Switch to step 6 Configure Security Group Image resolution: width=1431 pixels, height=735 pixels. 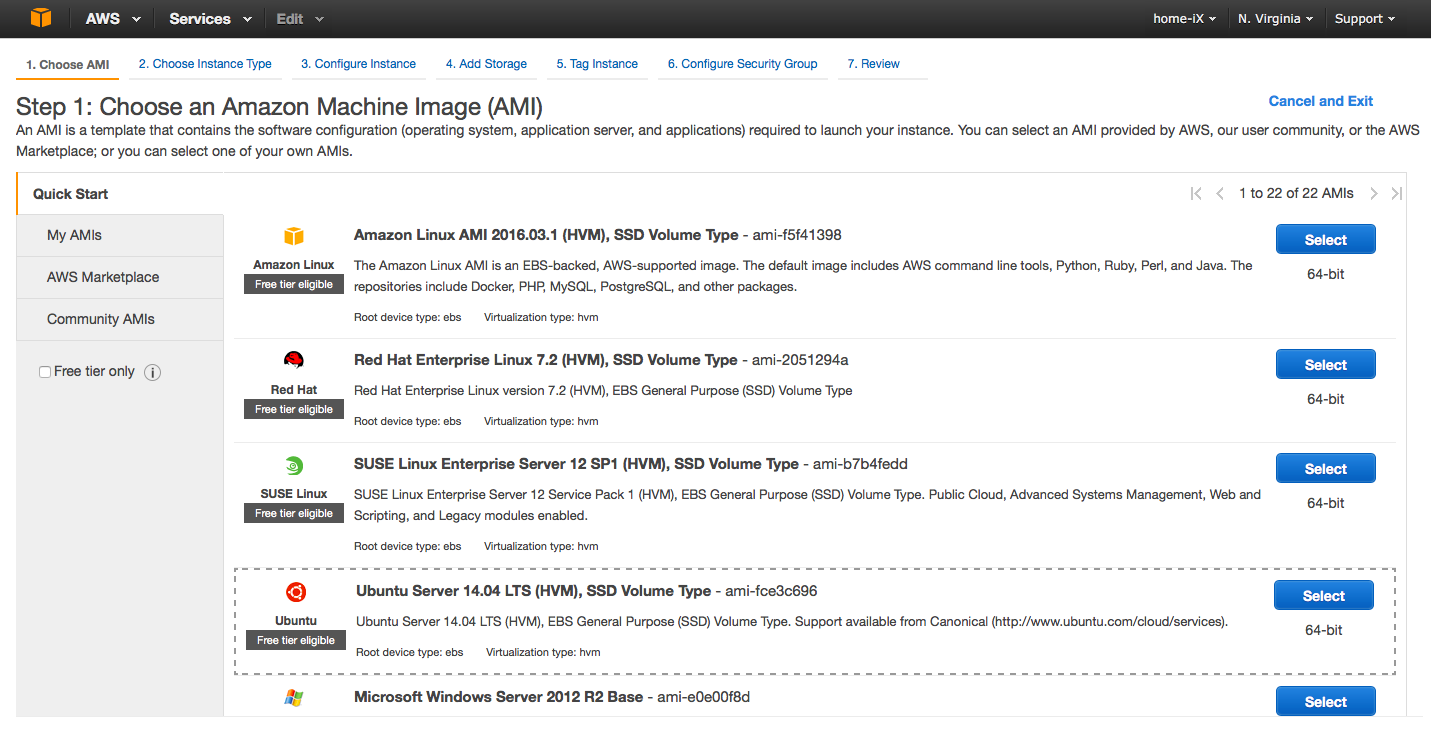click(x=743, y=64)
